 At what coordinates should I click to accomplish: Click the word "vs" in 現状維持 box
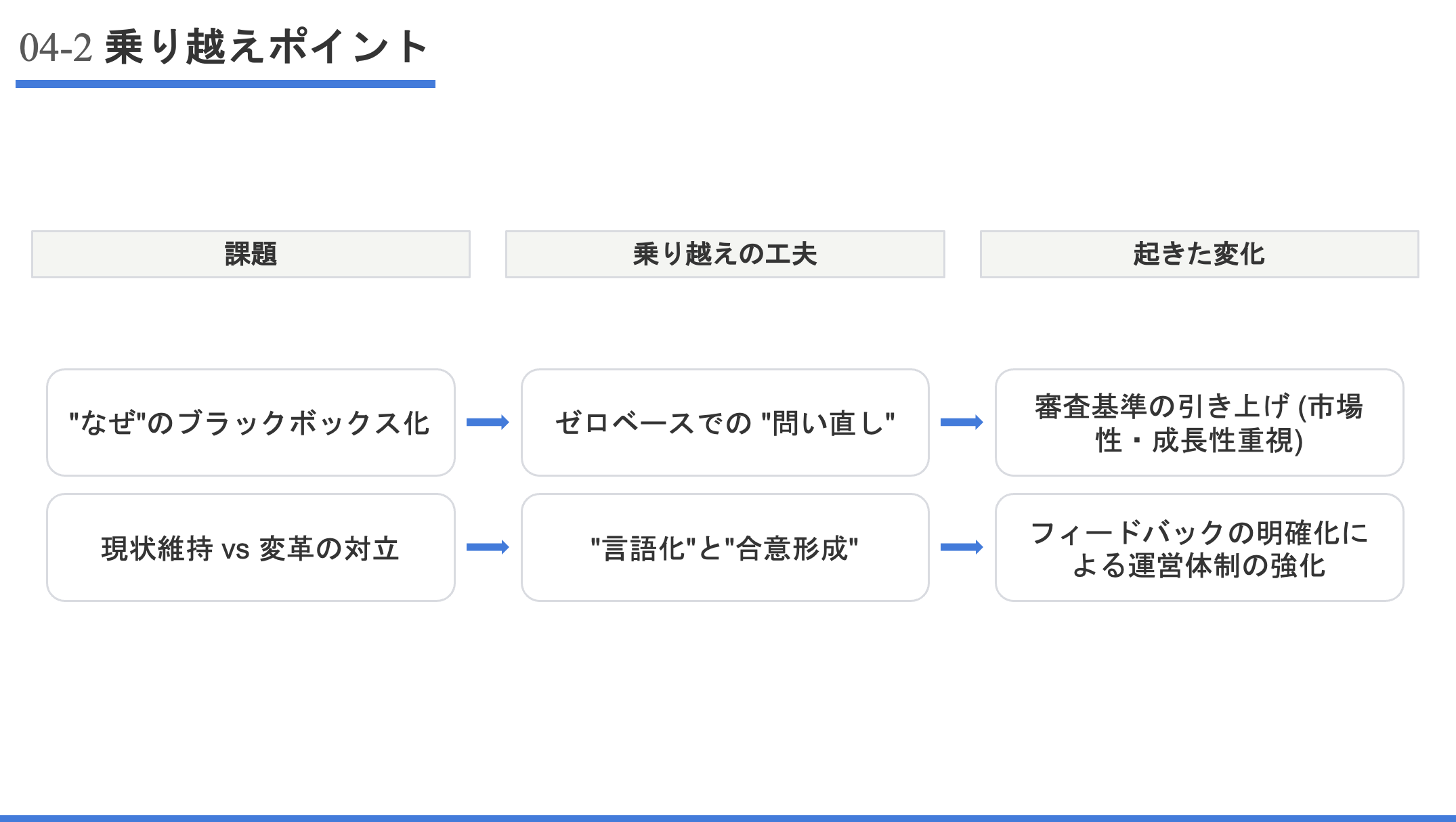(x=236, y=549)
